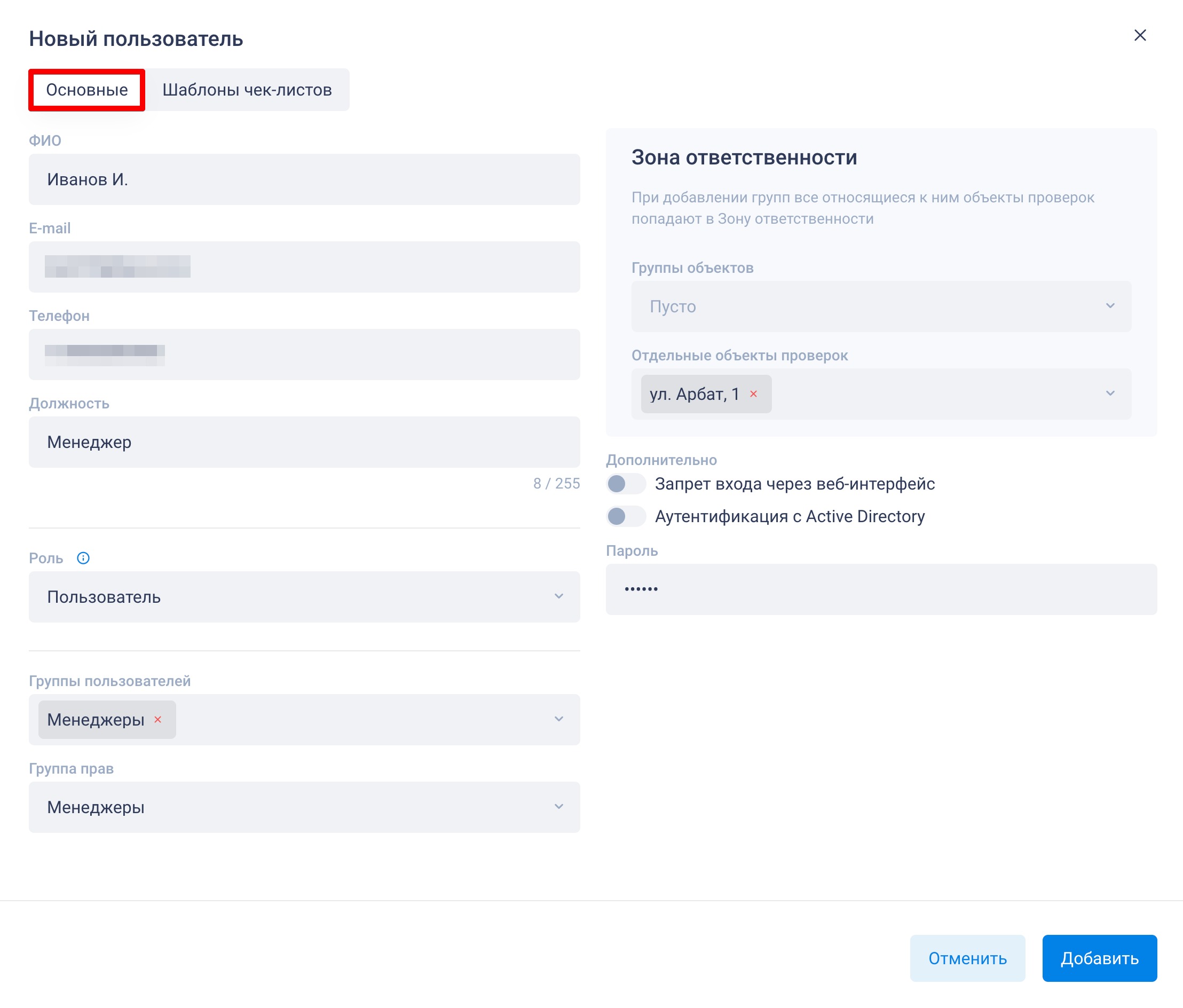Remove the Менеджеры user group tag
The image size is (1183, 1008).
pos(157,720)
